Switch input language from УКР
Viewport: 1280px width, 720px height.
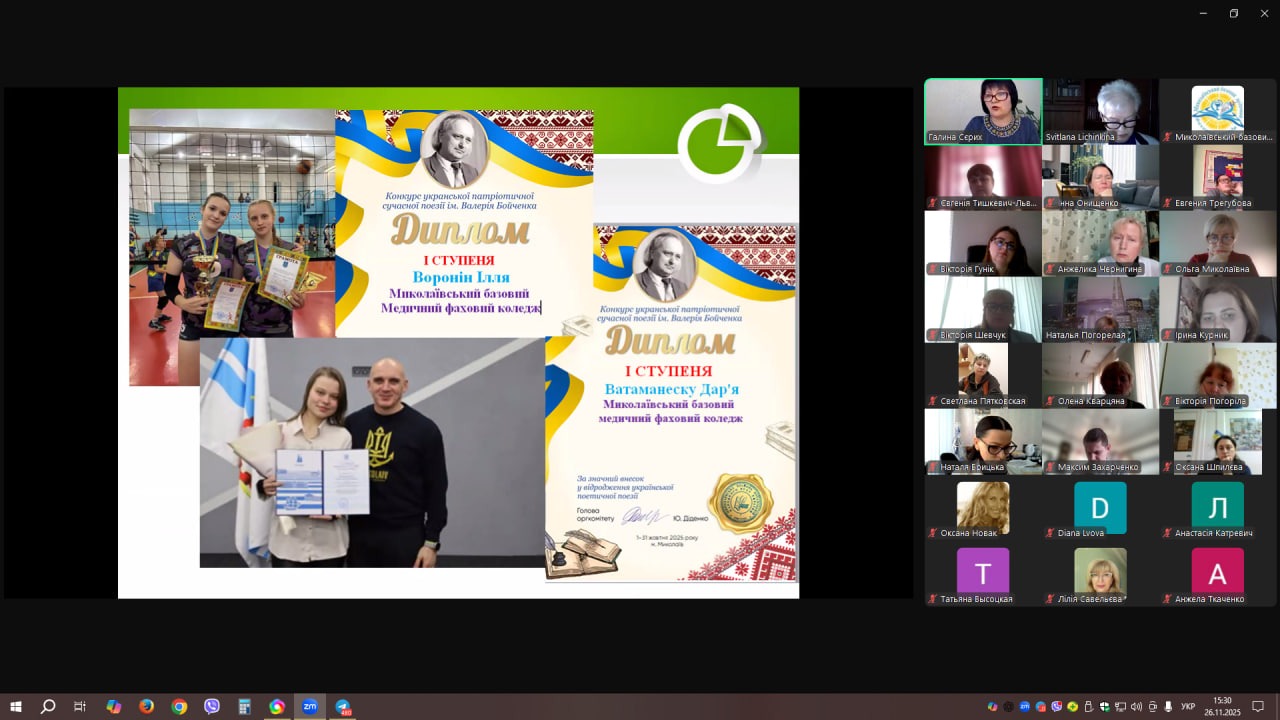[1188, 707]
